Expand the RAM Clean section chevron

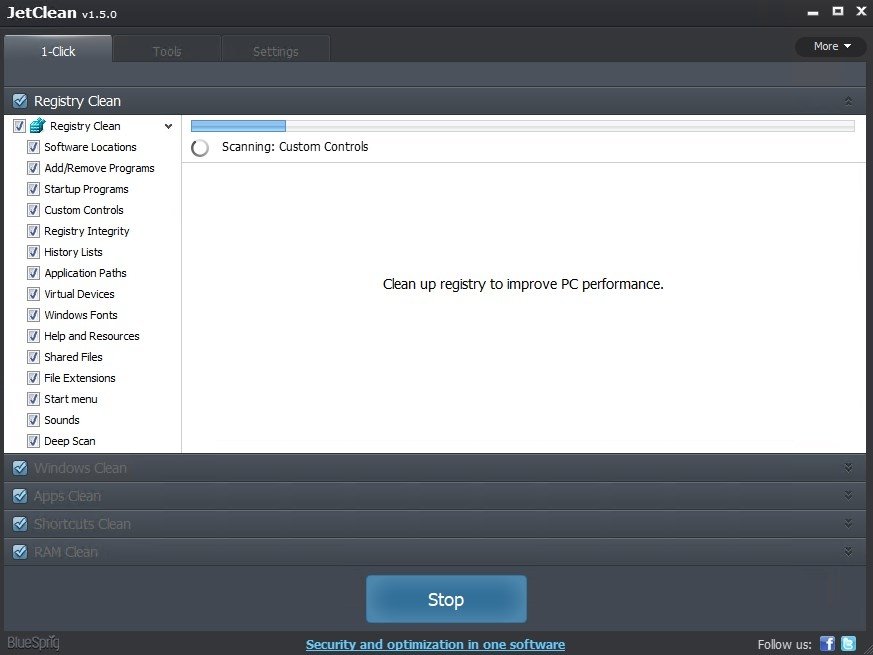tap(848, 551)
